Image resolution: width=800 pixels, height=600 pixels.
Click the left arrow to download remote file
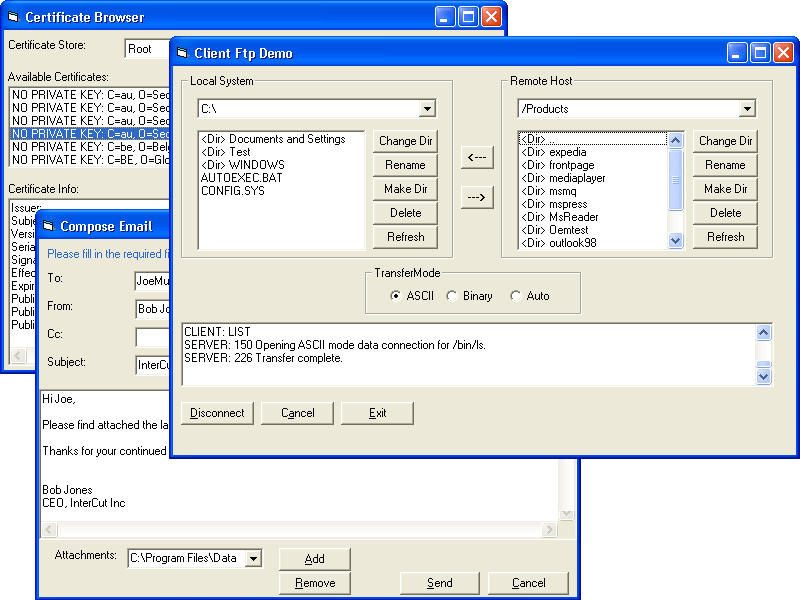pyautogui.click(x=477, y=157)
